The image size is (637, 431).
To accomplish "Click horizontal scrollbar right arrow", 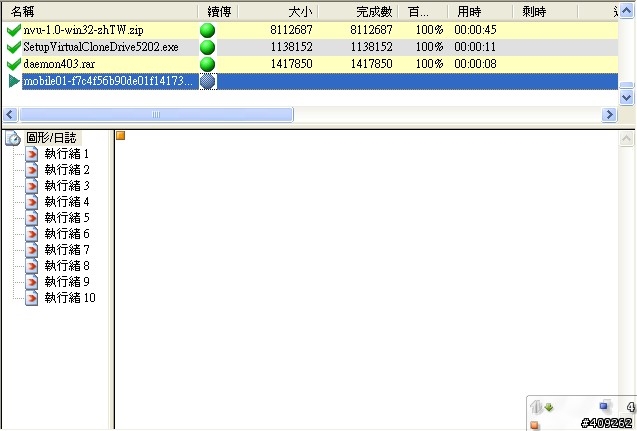I will [x=609, y=115].
